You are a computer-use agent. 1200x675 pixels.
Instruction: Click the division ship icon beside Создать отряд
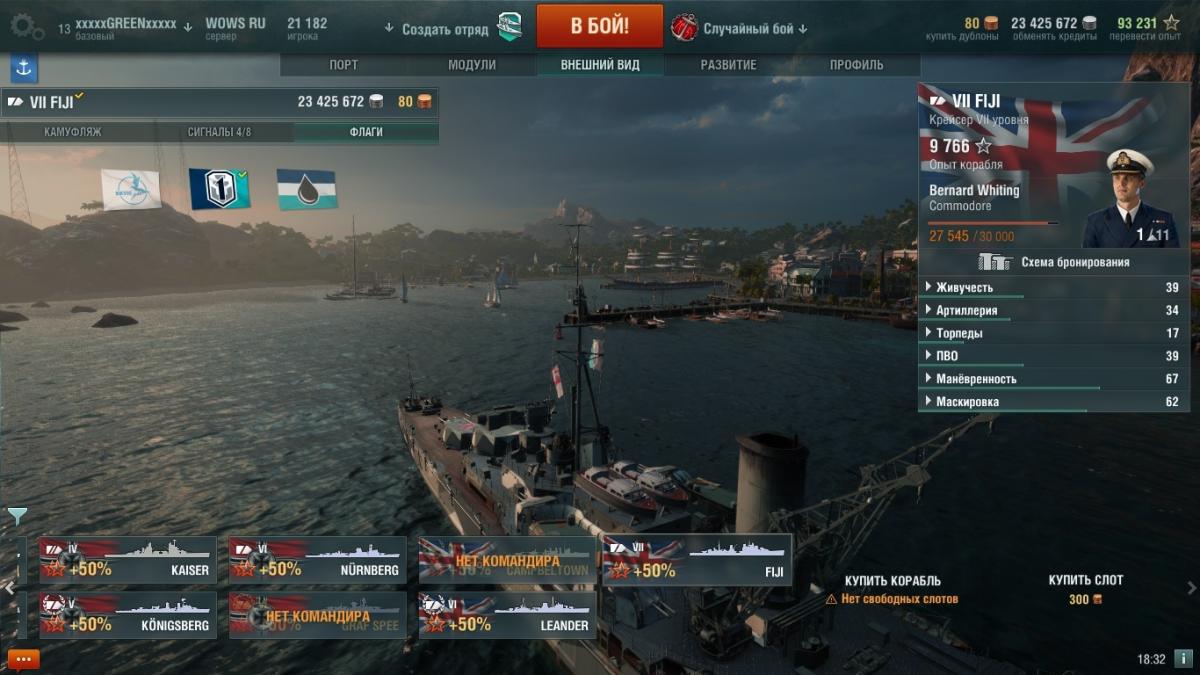point(509,28)
